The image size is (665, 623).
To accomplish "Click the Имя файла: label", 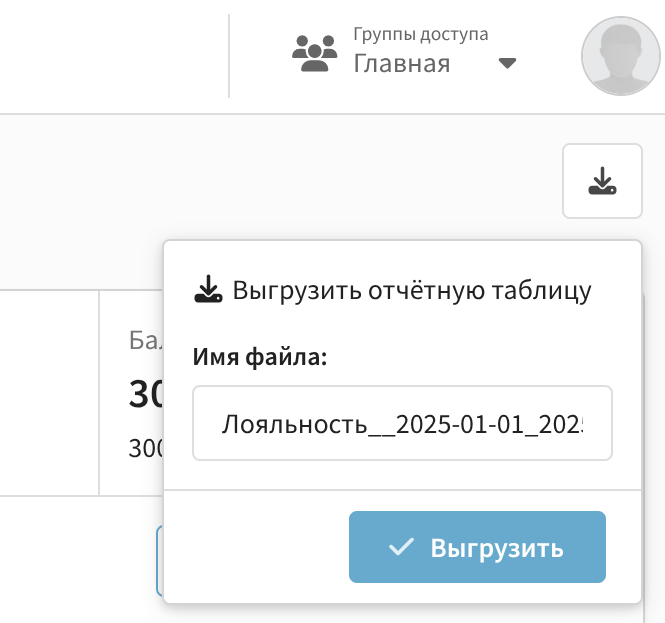I will pyautogui.click(x=260, y=357).
